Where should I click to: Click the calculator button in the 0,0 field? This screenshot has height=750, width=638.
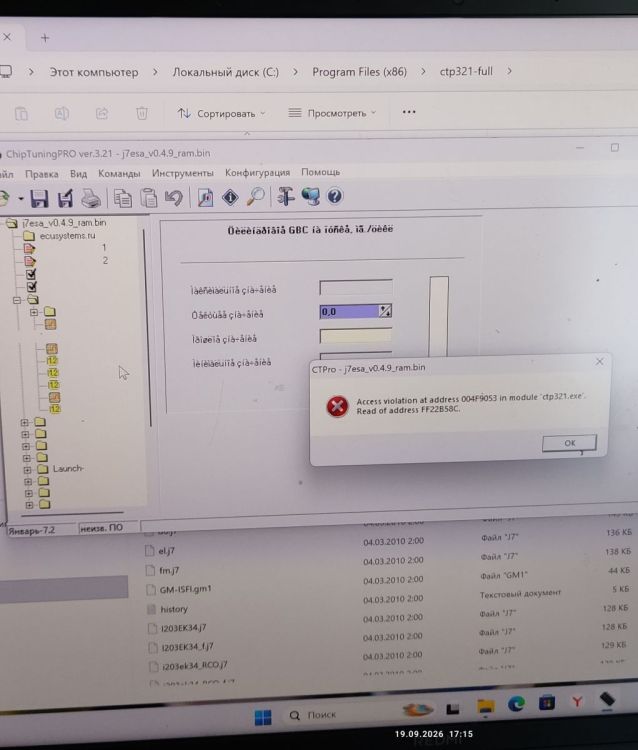point(385,311)
